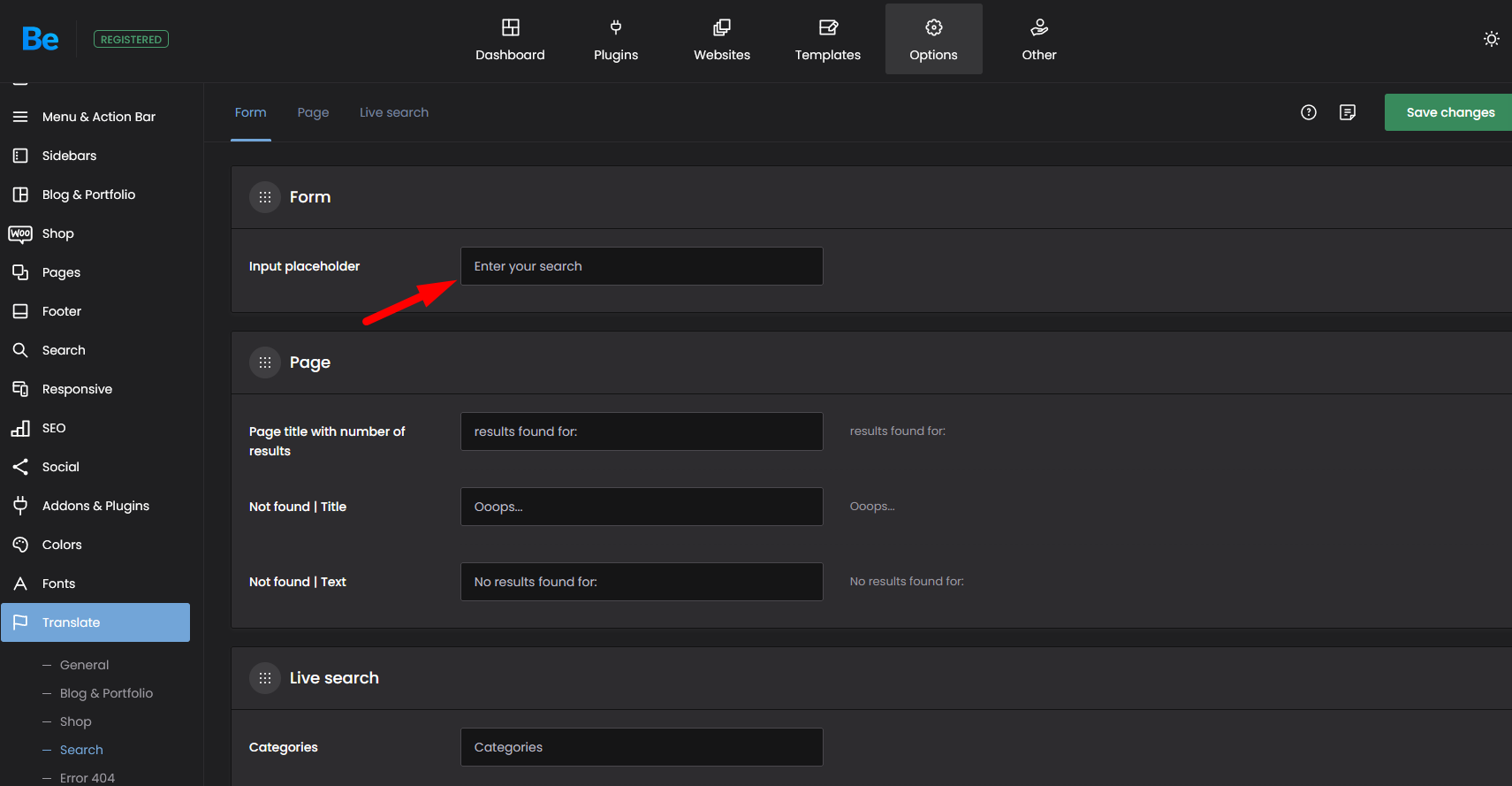Select the Options top menu item
Image resolution: width=1512 pixels, height=786 pixels.
pos(933,40)
